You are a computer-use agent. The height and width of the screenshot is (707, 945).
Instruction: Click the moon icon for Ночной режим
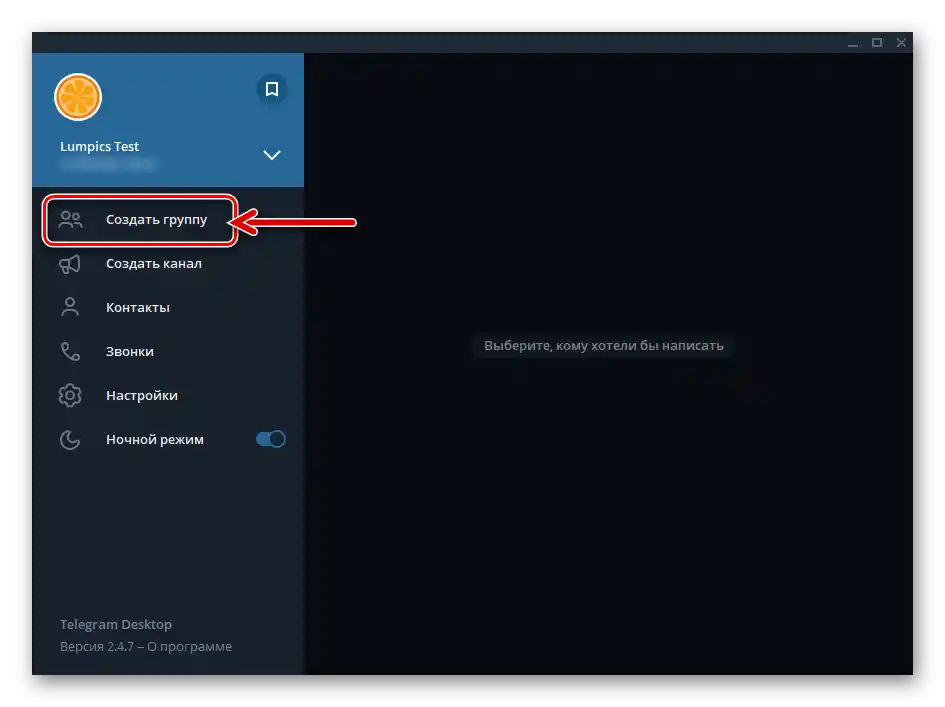coord(70,439)
